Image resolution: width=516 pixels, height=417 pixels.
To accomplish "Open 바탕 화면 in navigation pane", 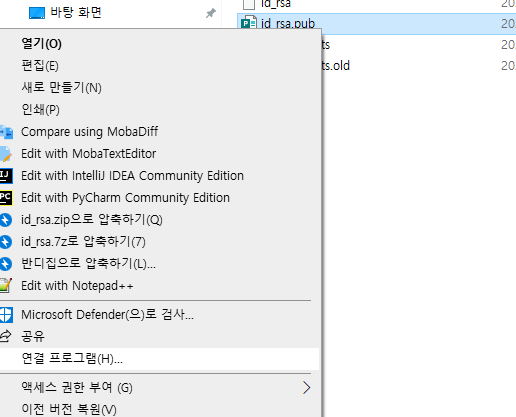I will [x=76, y=13].
